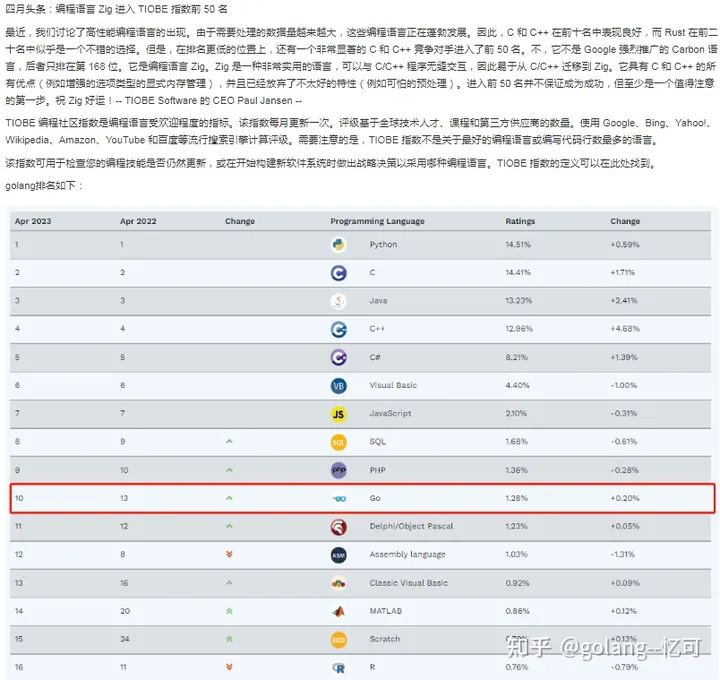This screenshot has width=720, height=680.
Task: Click the 'Classic Visual Basic' name
Action: click(409, 583)
